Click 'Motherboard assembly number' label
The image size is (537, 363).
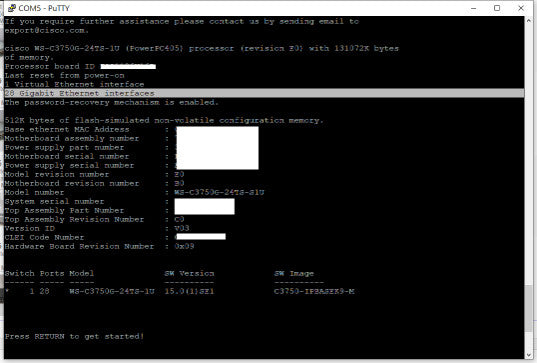(x=72, y=138)
